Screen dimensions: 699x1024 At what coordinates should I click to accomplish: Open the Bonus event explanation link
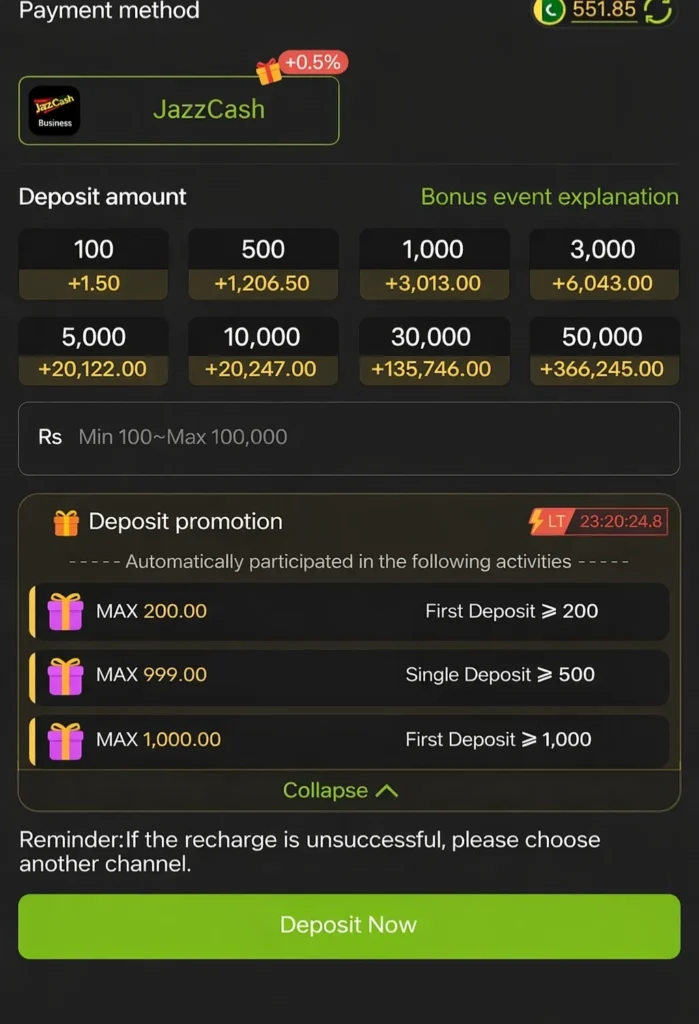(549, 197)
